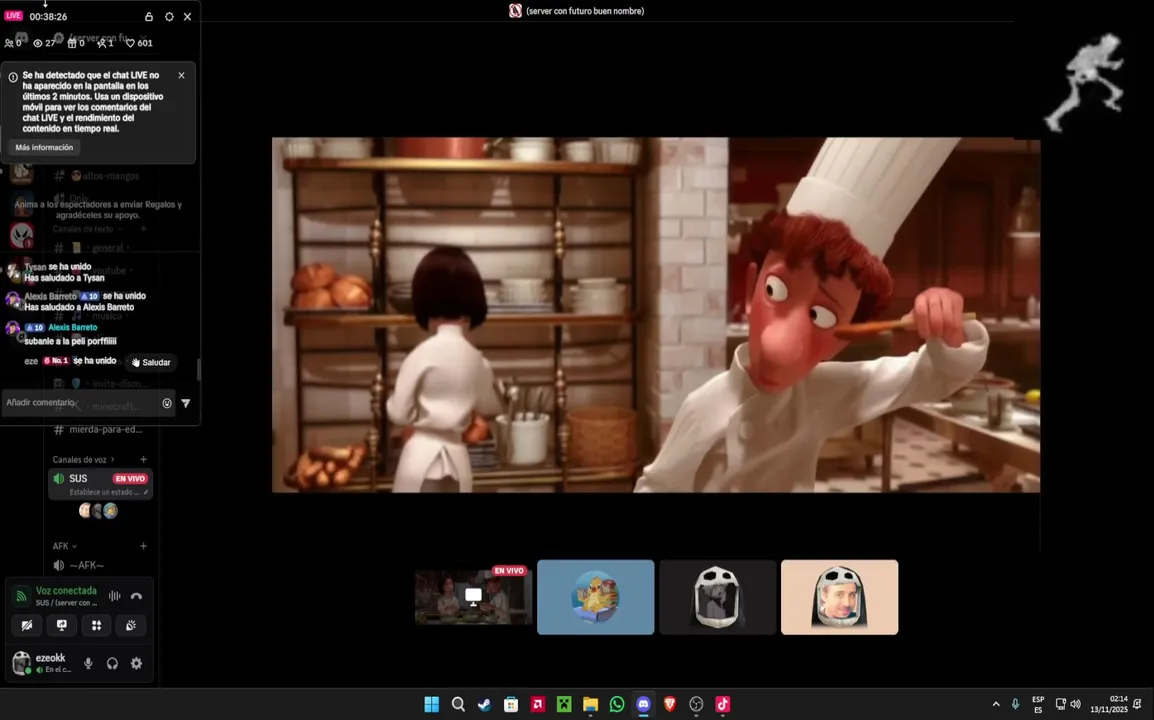Open TikTok LIVE Studio from the taskbar
1154x720 pixels.
[x=723, y=705]
